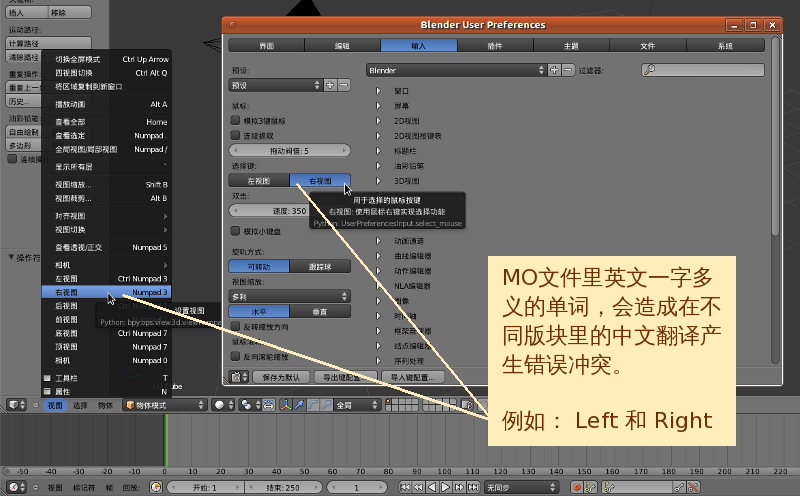
Task: Open the preferences editor type icon at bottom
Action: [x=238, y=377]
